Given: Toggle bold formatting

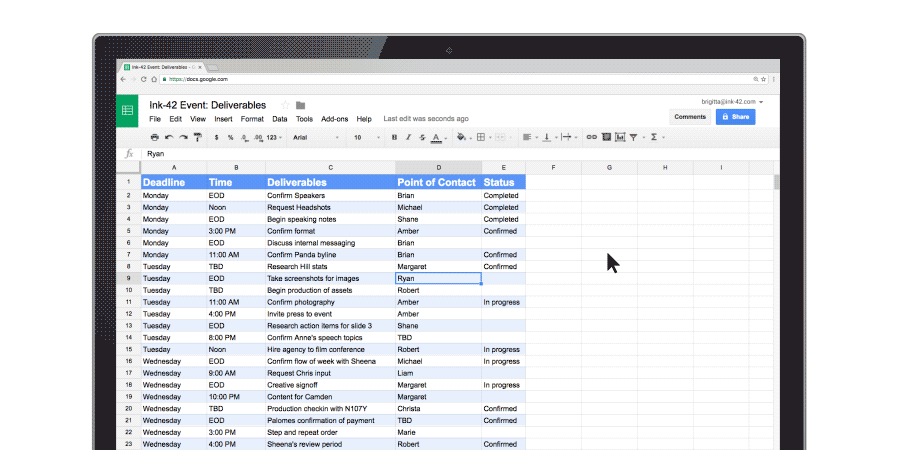Looking at the screenshot, I should click(x=394, y=138).
